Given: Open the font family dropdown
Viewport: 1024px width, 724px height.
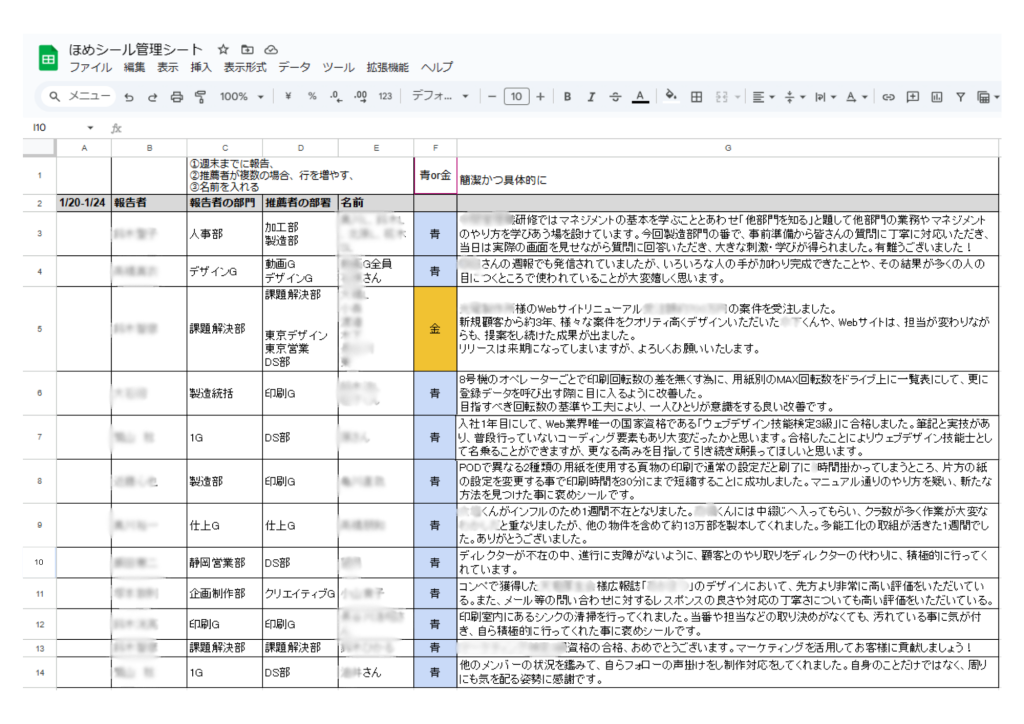Looking at the screenshot, I should tap(440, 96).
